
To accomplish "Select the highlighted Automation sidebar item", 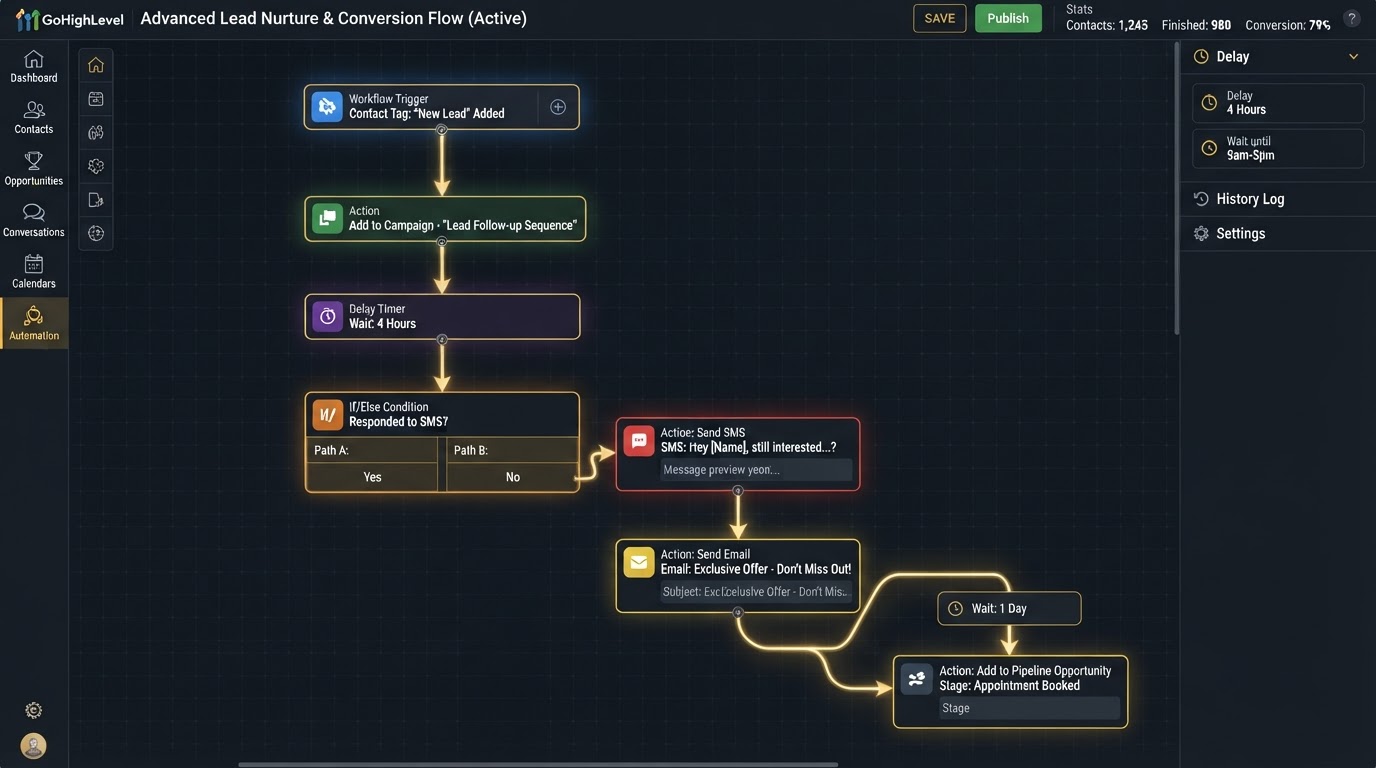I will pos(34,324).
